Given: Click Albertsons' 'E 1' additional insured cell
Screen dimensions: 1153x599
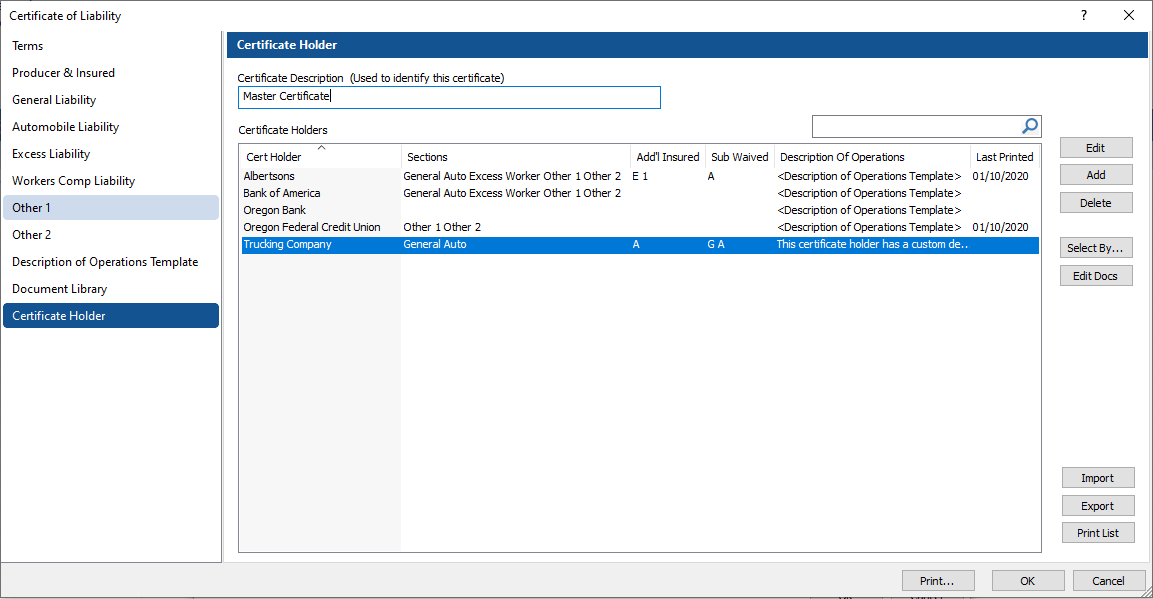Looking at the screenshot, I should (640, 176).
